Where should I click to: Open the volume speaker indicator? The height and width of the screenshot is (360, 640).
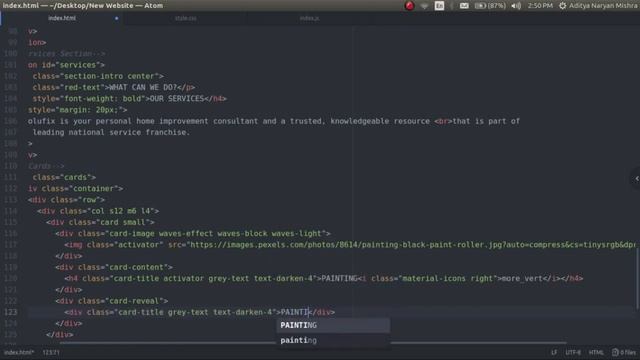[x=516, y=6]
